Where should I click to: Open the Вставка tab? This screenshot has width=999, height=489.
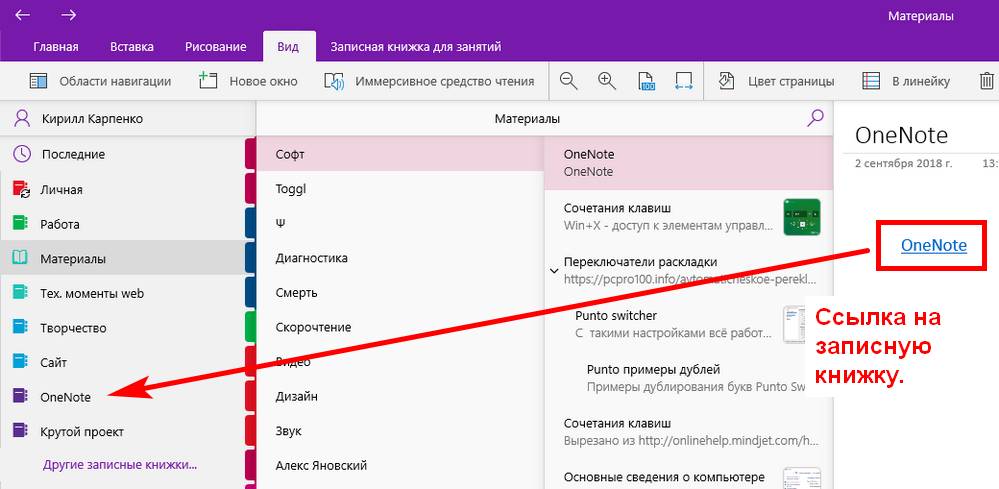[132, 46]
